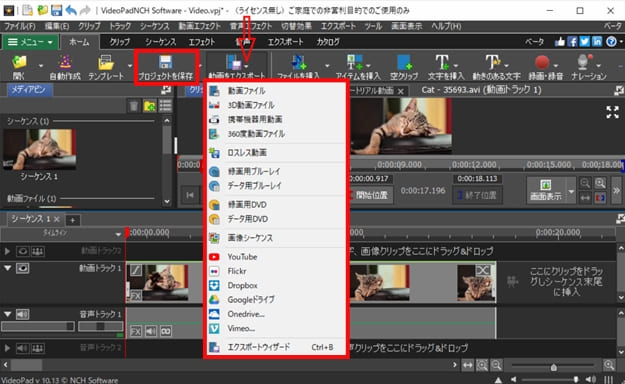Click 開始位置 set start button
This screenshot has height=384, width=625.
coord(370,195)
